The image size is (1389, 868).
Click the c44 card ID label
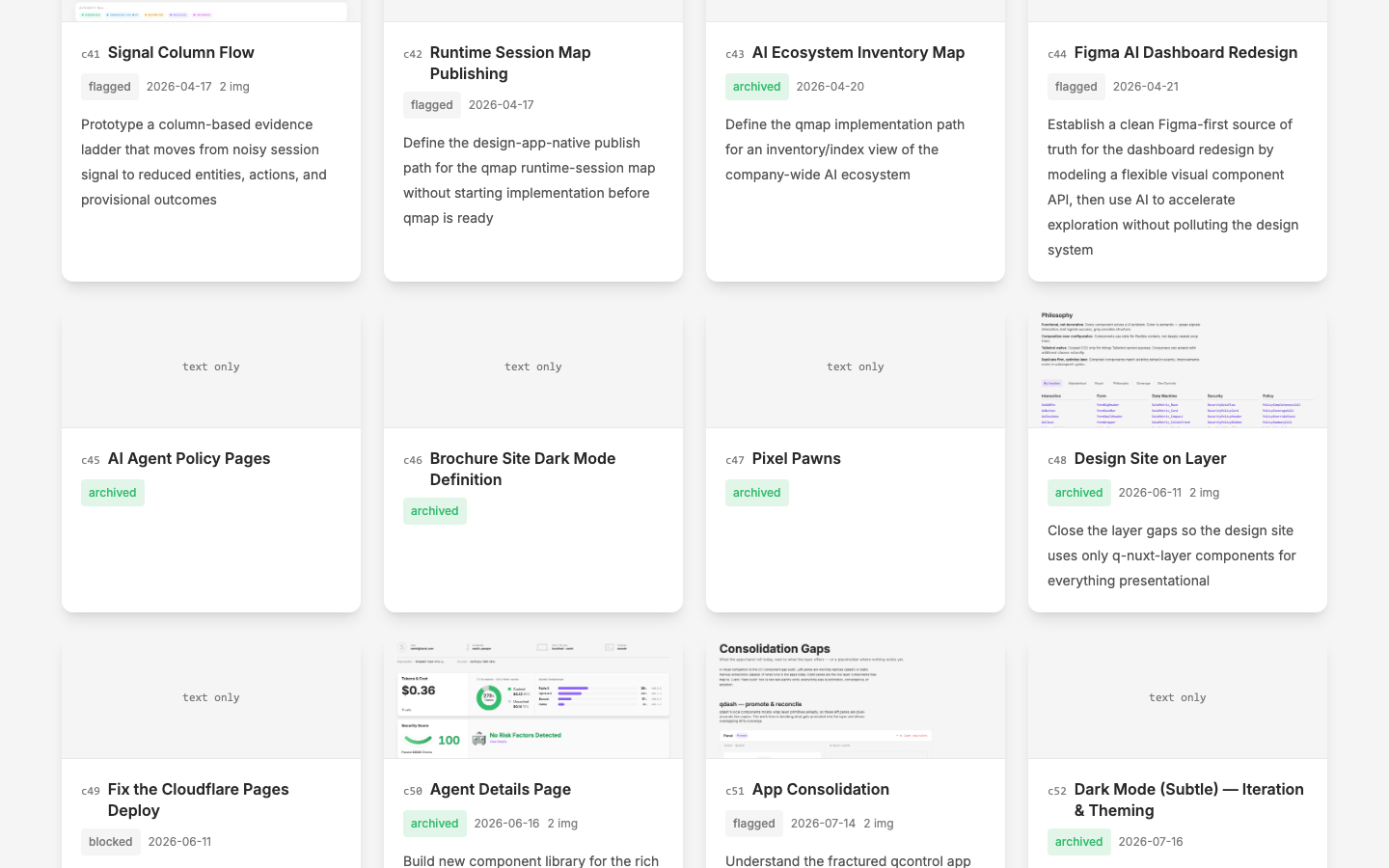[1057, 55]
